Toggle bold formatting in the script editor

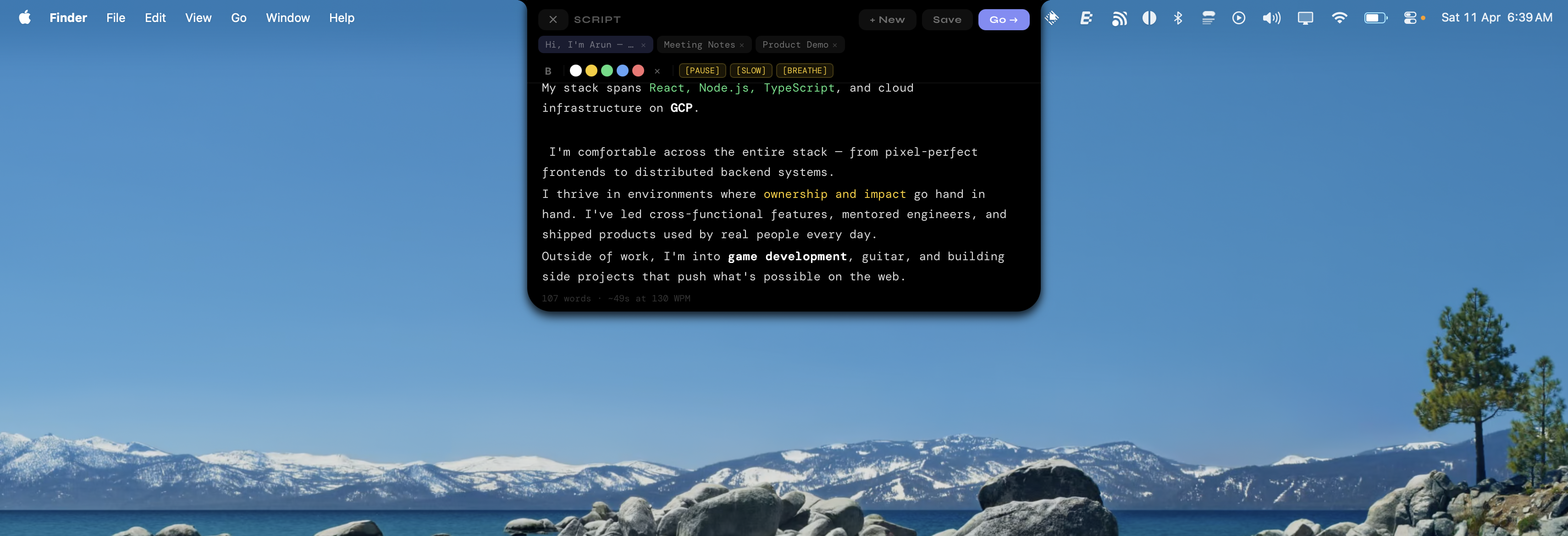coord(548,71)
